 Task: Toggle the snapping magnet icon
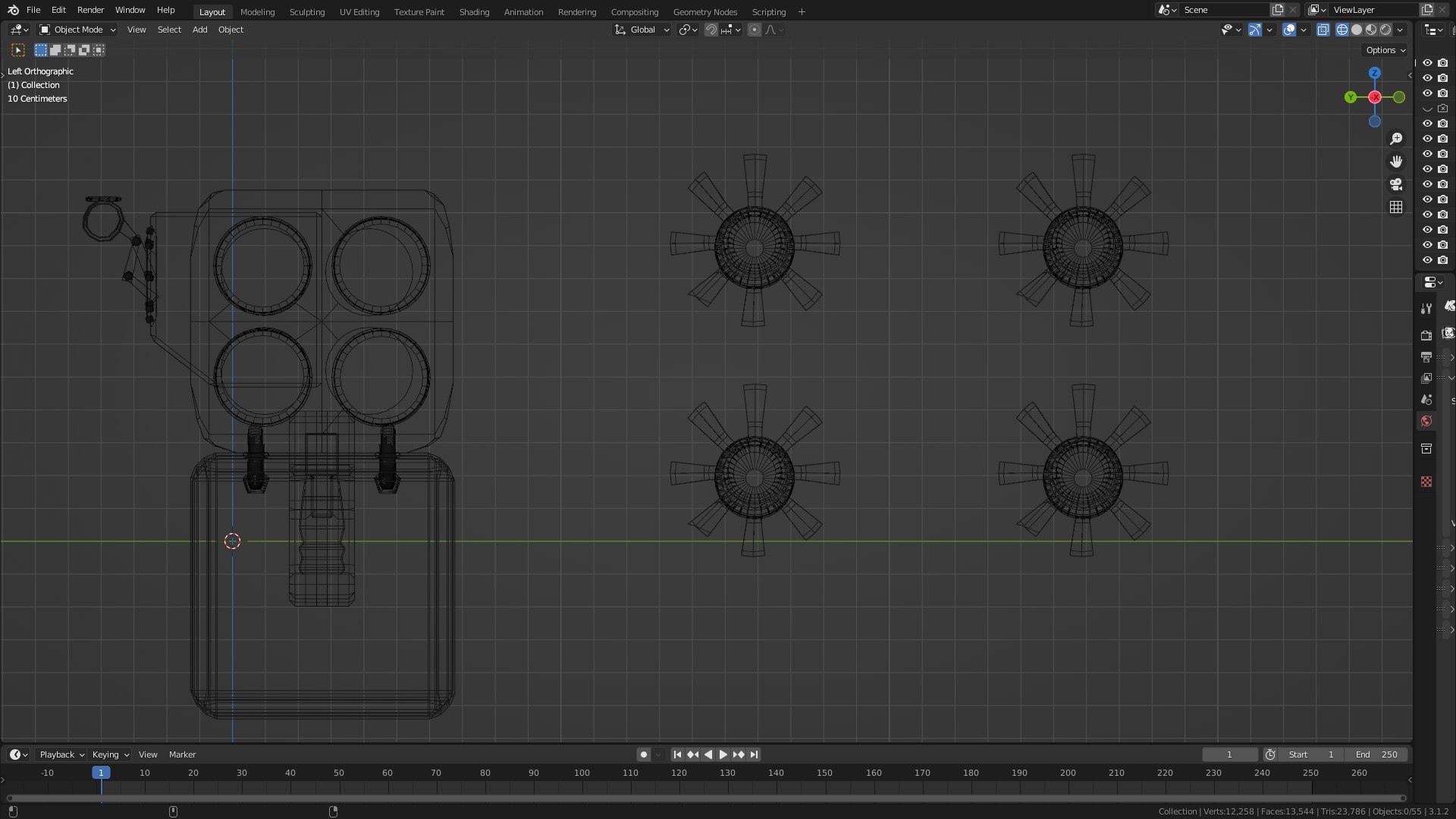[711, 30]
